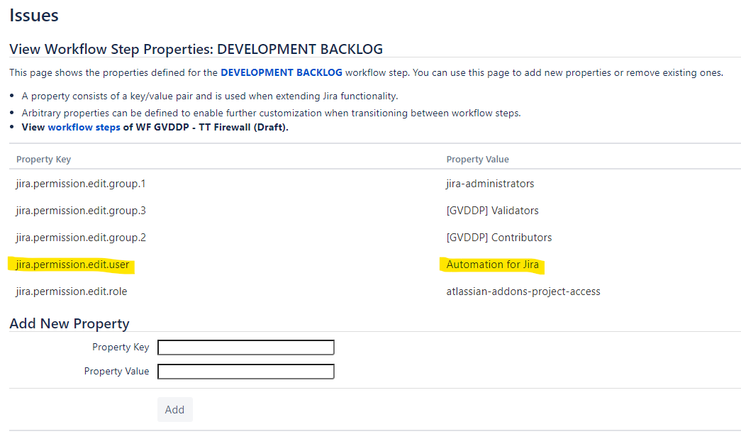Select the atlassian-addons-project-access value
This screenshot has height=439, width=741.
pyautogui.click(x=523, y=291)
